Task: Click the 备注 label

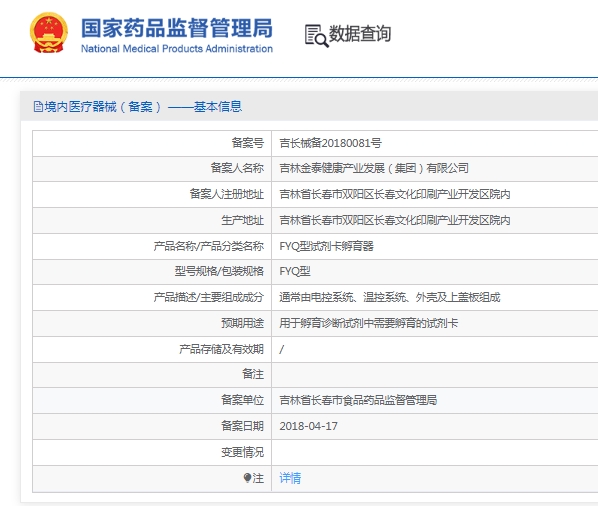Action: click(253, 374)
